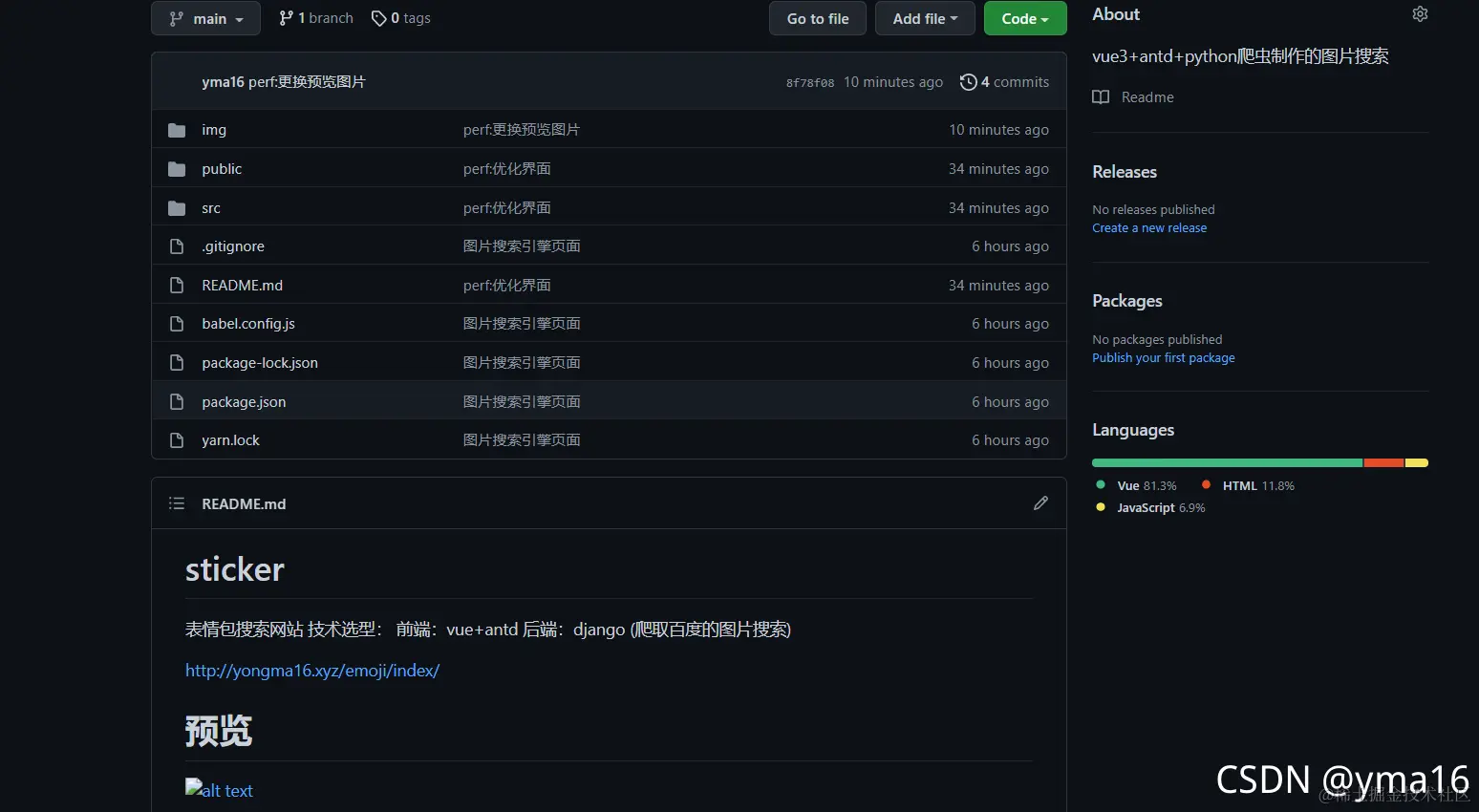1479x812 pixels.
Task: Click the yarn.lock file icon
Action: (x=177, y=440)
